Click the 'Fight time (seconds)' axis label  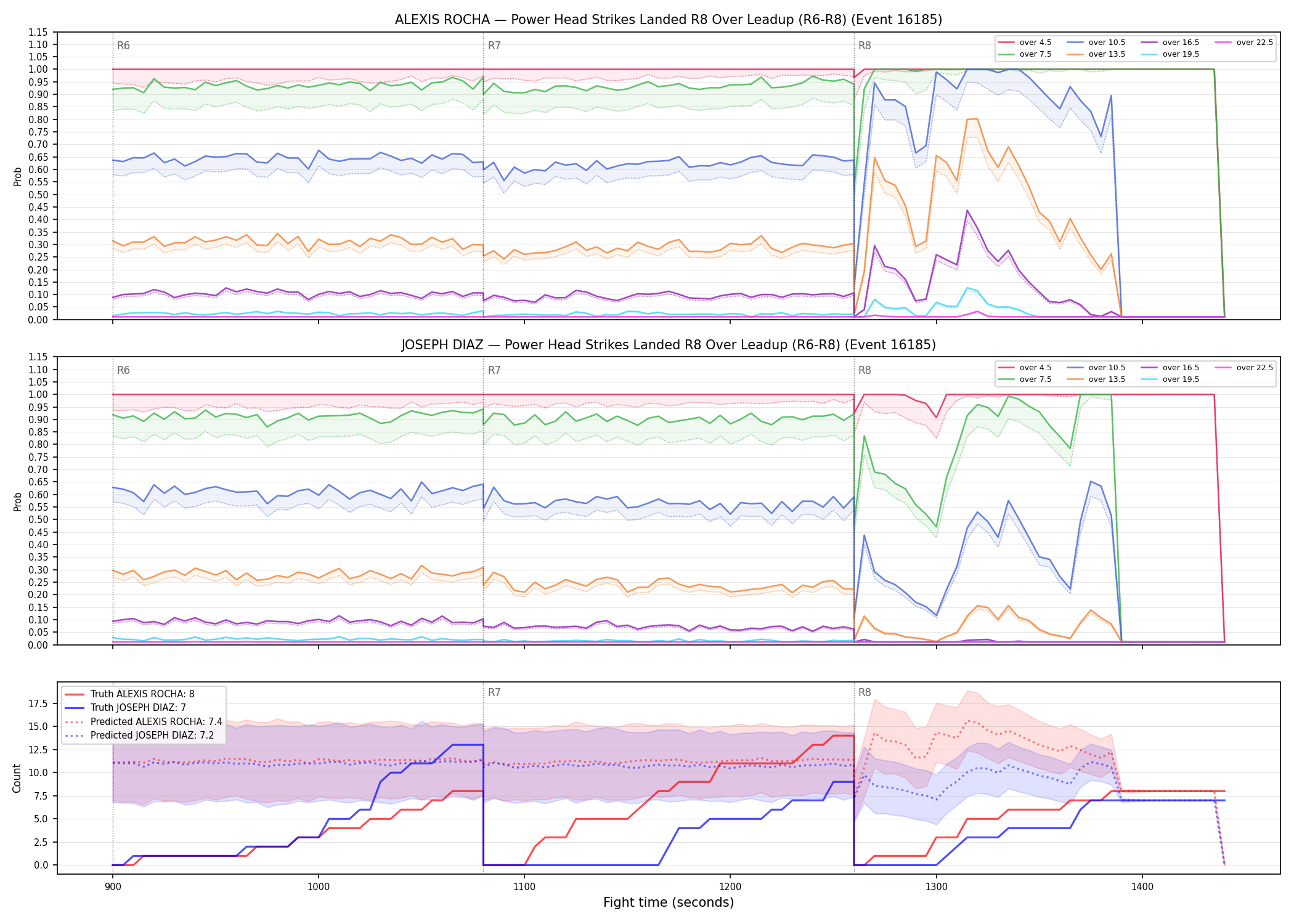tap(669, 902)
